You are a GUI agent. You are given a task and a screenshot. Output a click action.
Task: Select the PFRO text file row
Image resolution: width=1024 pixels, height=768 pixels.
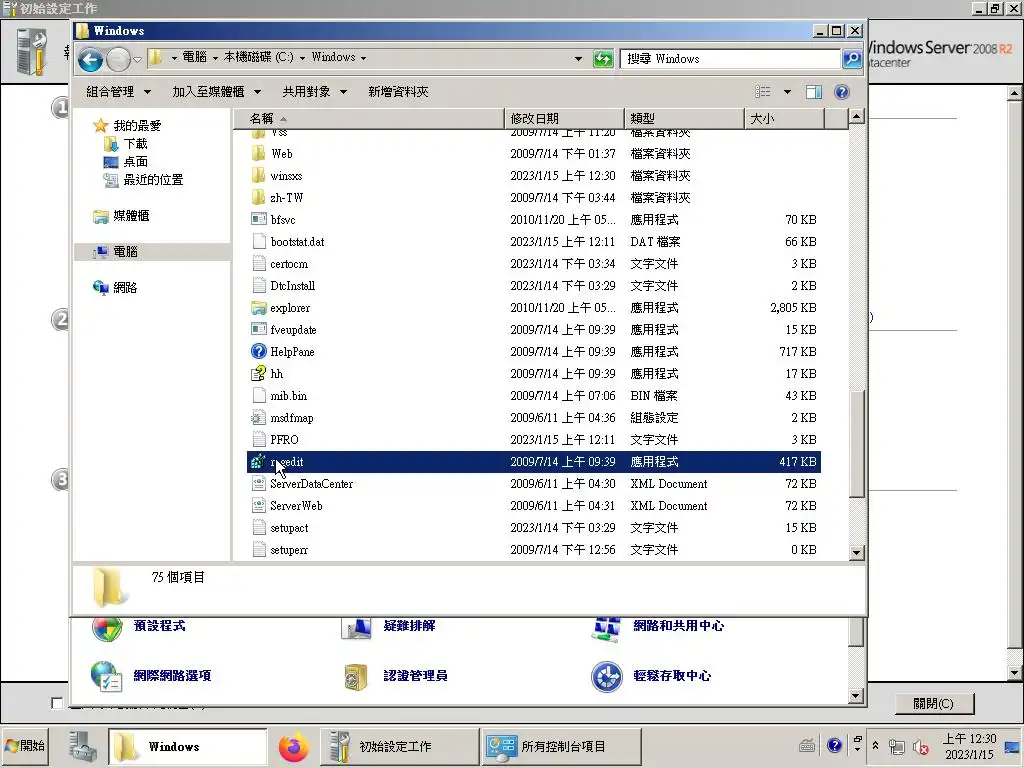point(533,440)
